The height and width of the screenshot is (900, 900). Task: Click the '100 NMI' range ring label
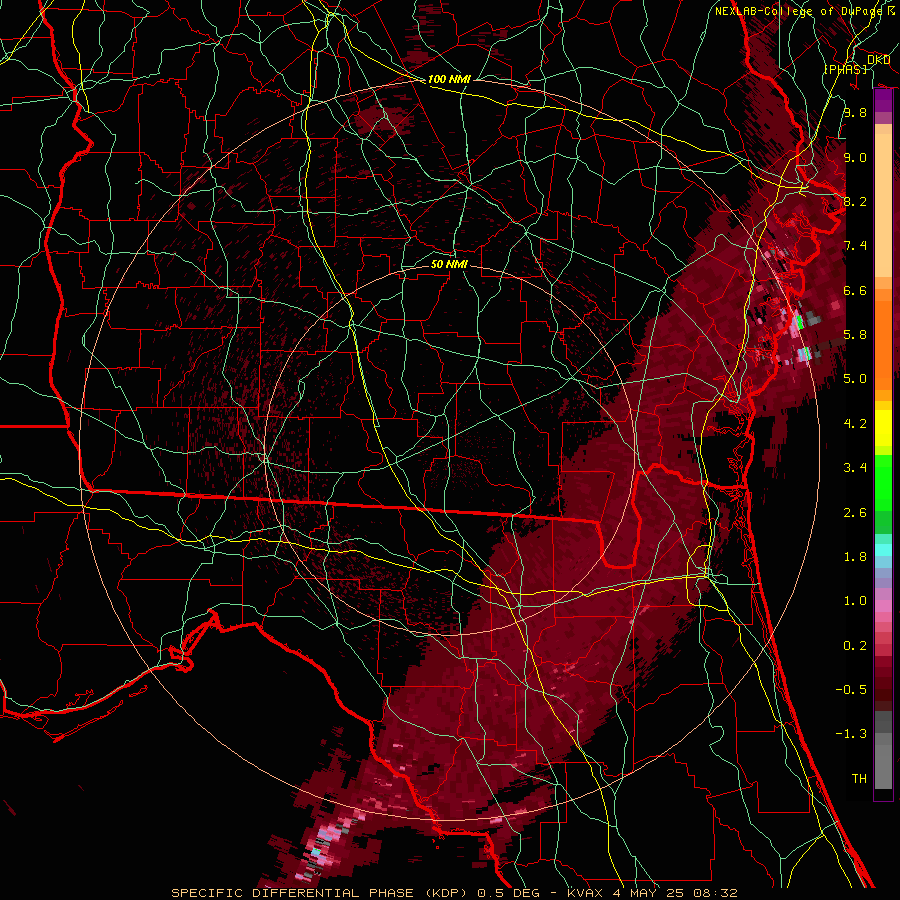click(449, 79)
